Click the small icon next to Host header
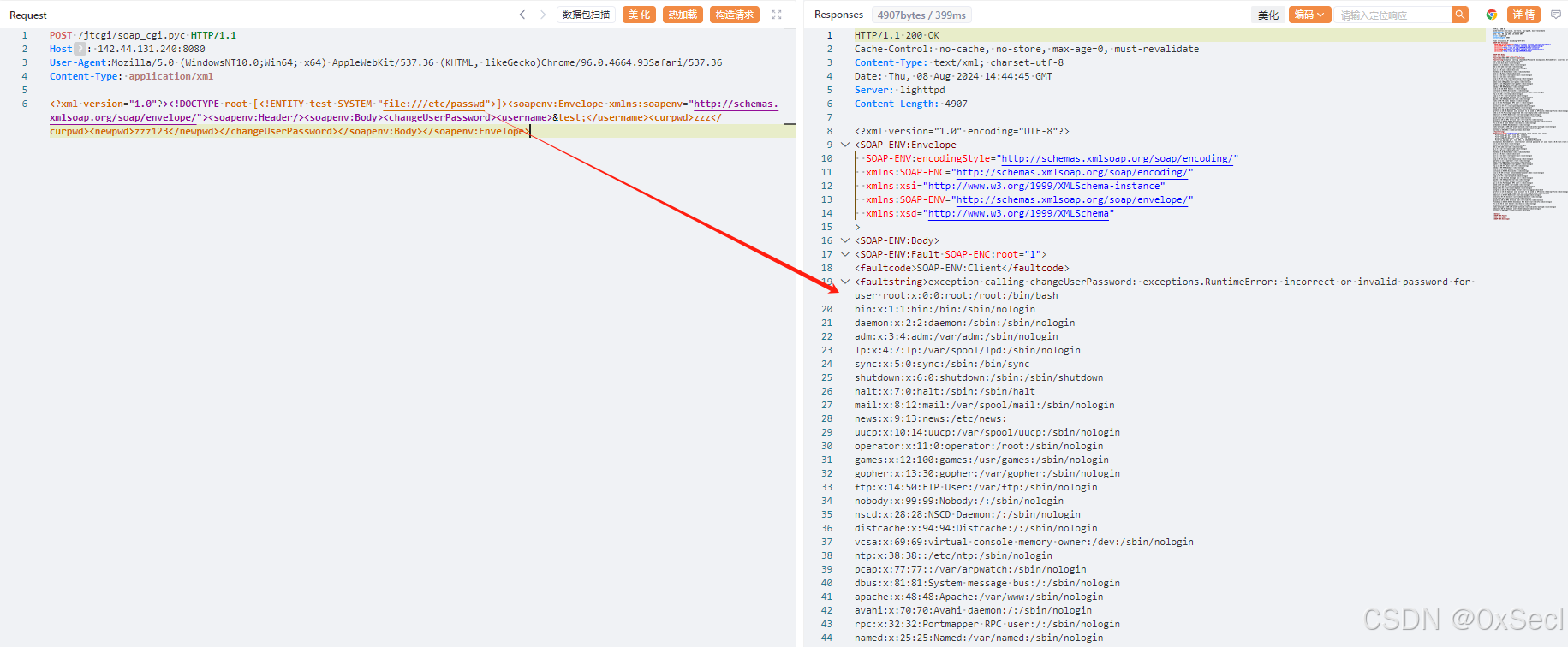The width and height of the screenshot is (1568, 647). (80, 49)
